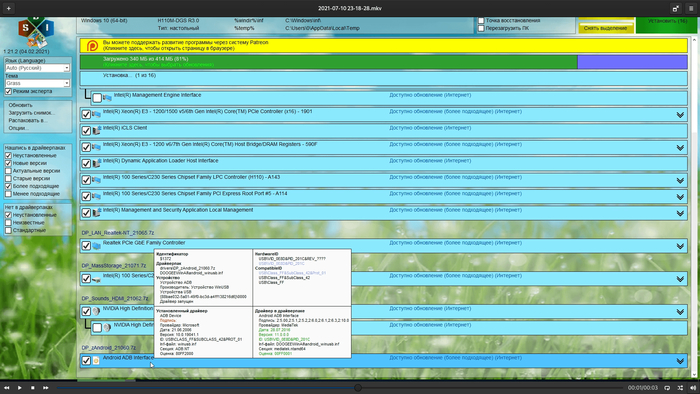Click the 'Снять выделение' button

click(x=605, y=28)
